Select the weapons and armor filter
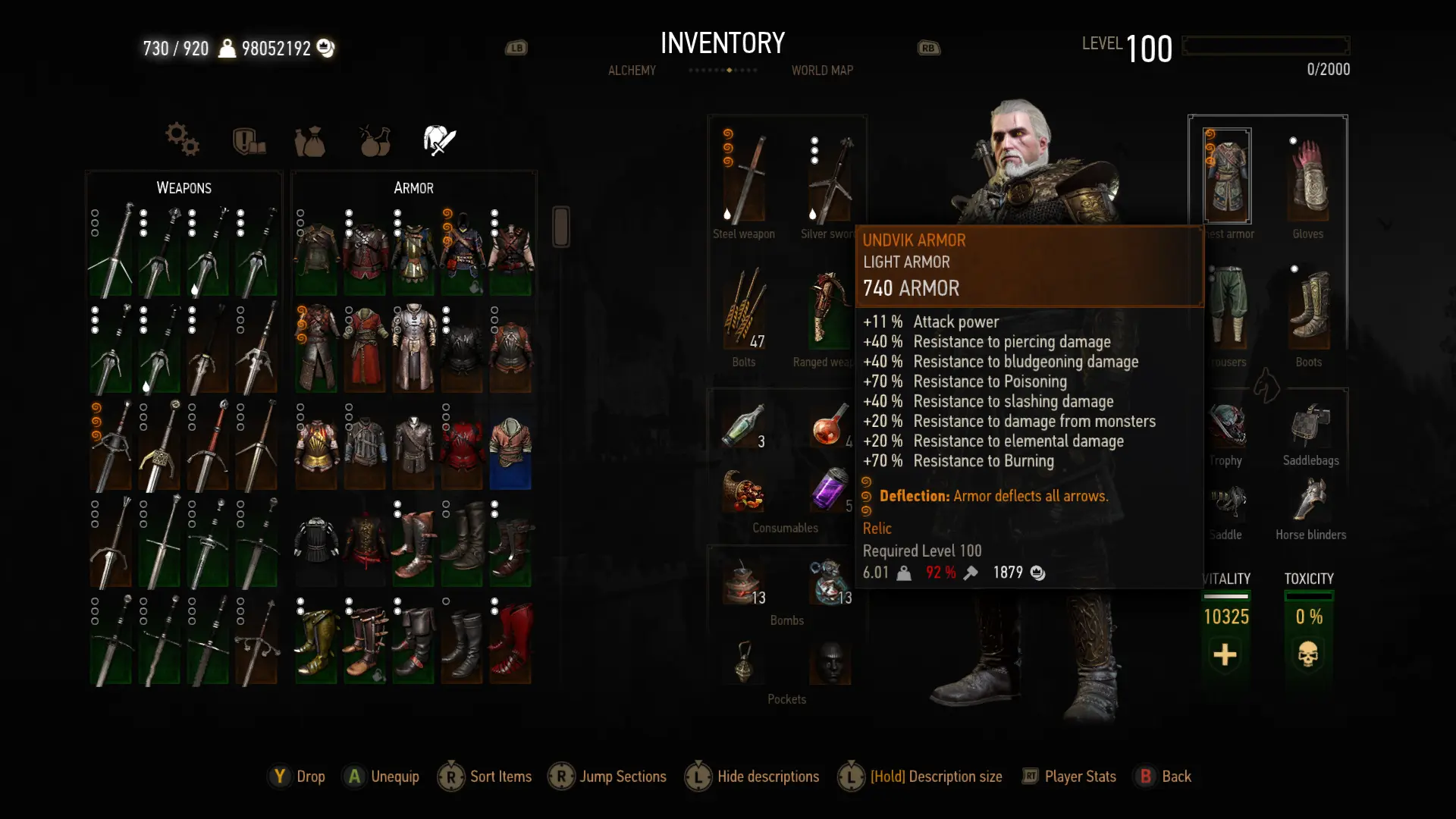Screen dimensions: 1456x819 (440, 140)
